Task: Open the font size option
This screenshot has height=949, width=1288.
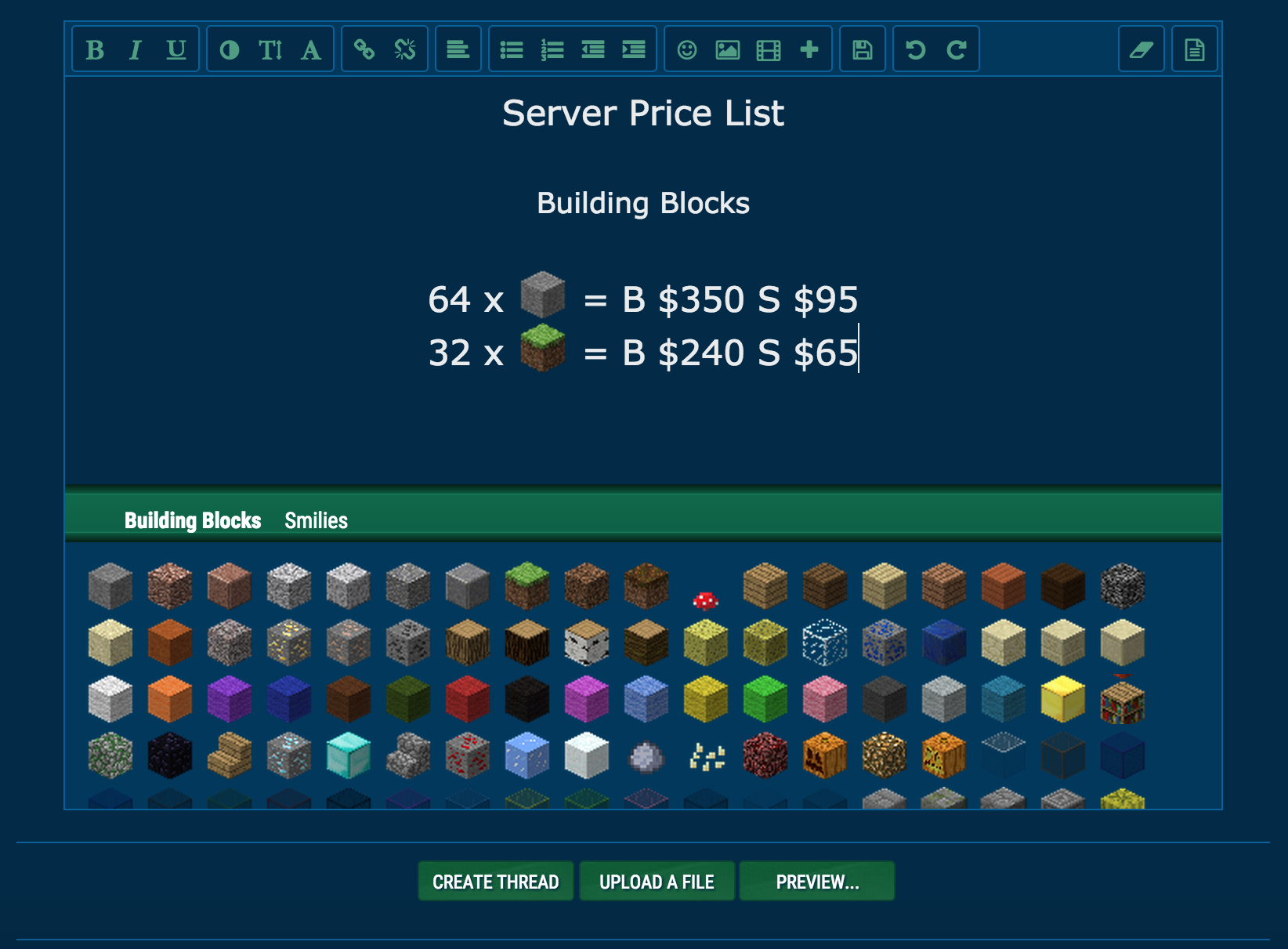Action: pyautogui.click(x=270, y=50)
